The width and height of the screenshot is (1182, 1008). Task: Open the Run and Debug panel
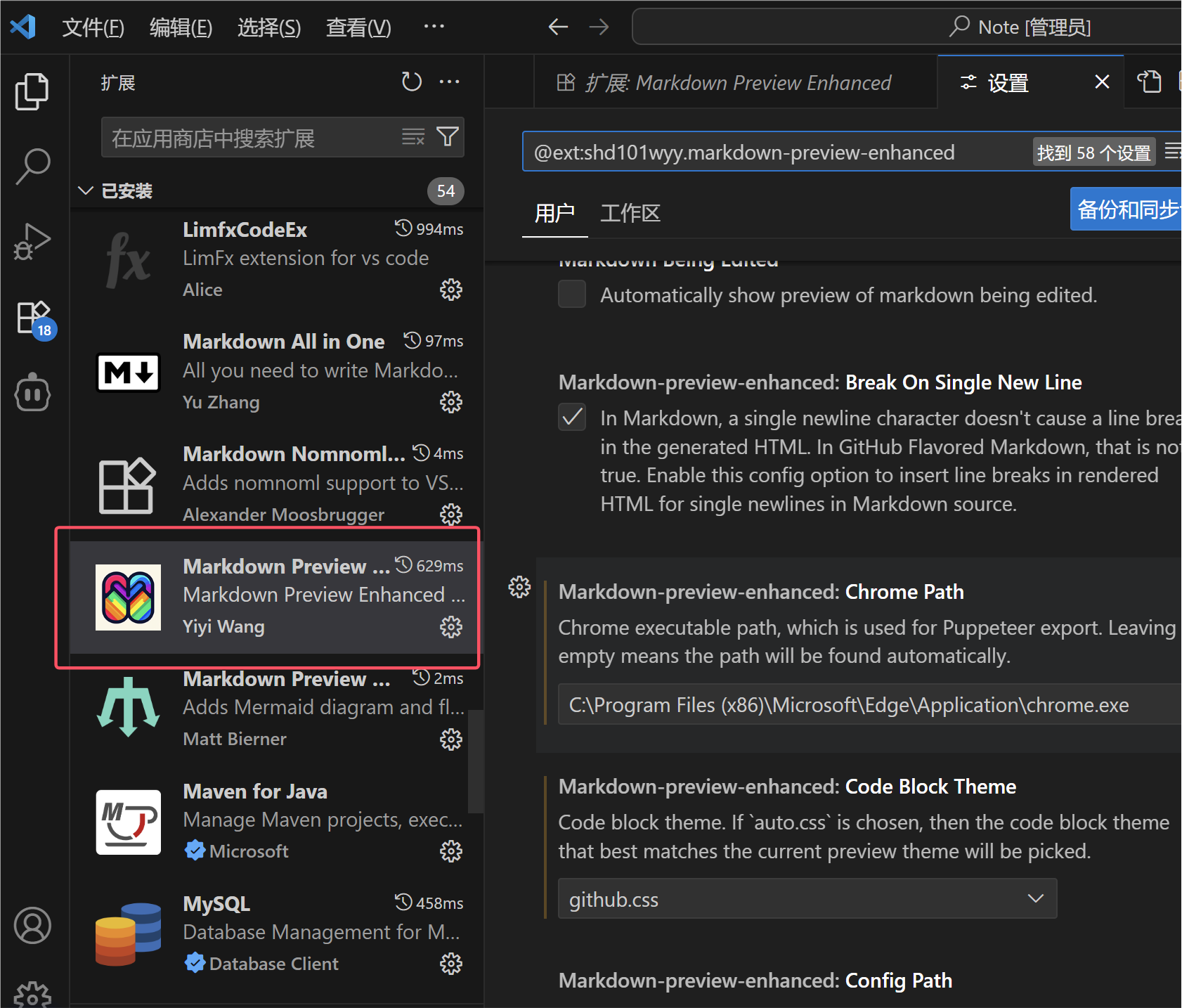pyautogui.click(x=32, y=242)
